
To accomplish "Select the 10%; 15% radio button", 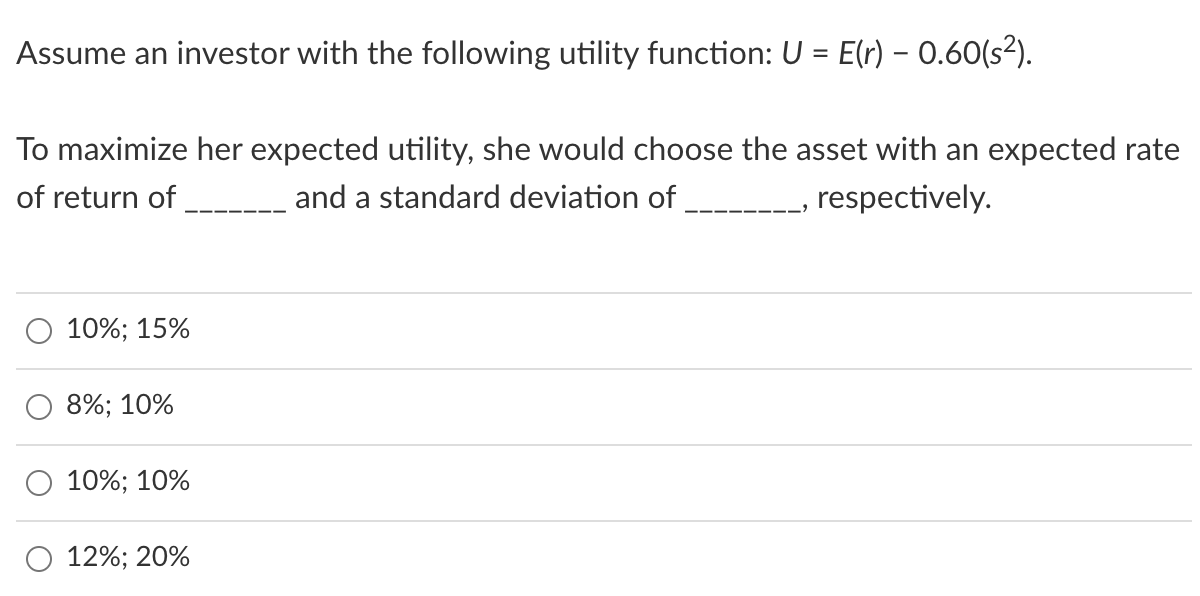I will point(38,329).
